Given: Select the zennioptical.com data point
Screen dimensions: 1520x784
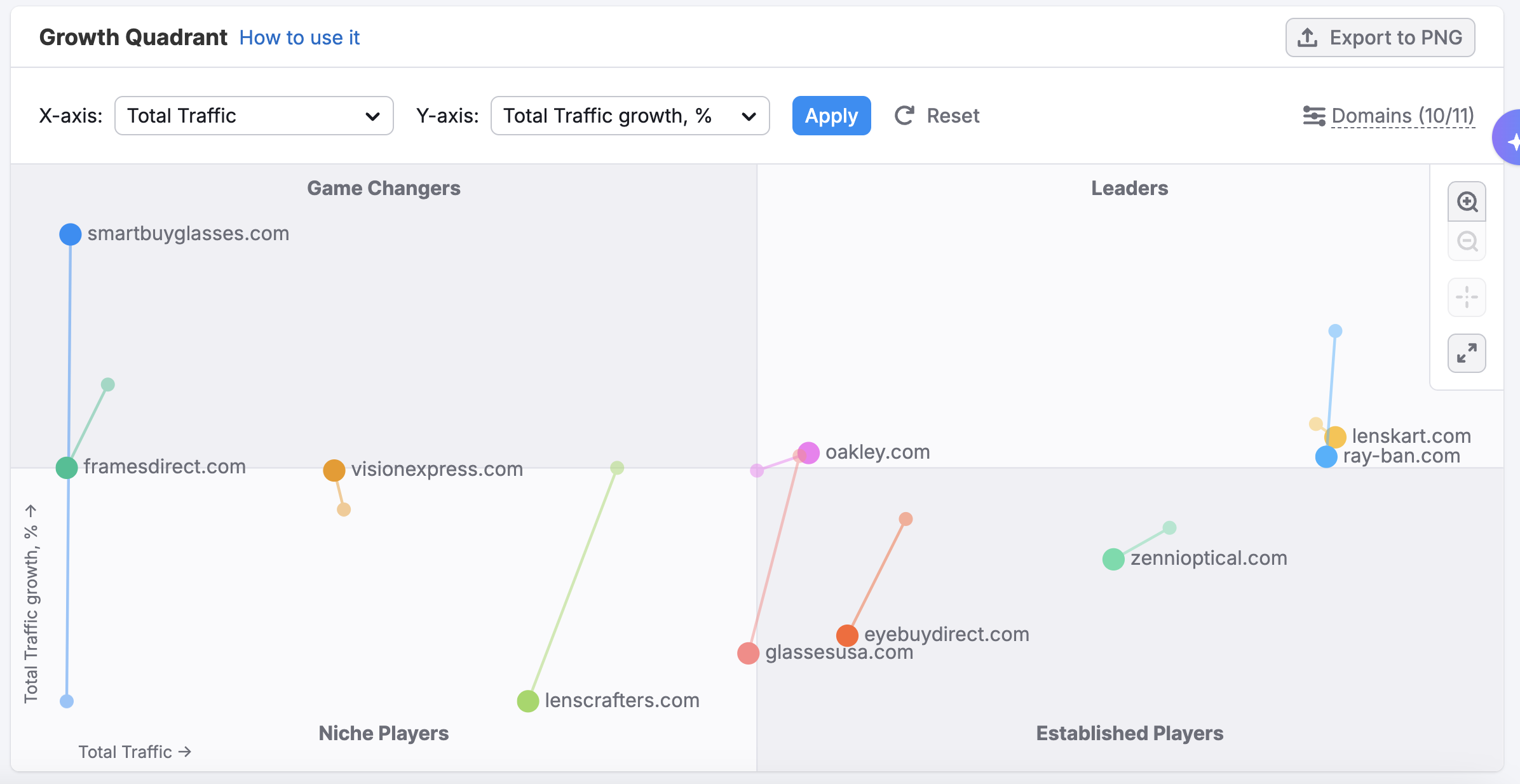Looking at the screenshot, I should [1113, 559].
